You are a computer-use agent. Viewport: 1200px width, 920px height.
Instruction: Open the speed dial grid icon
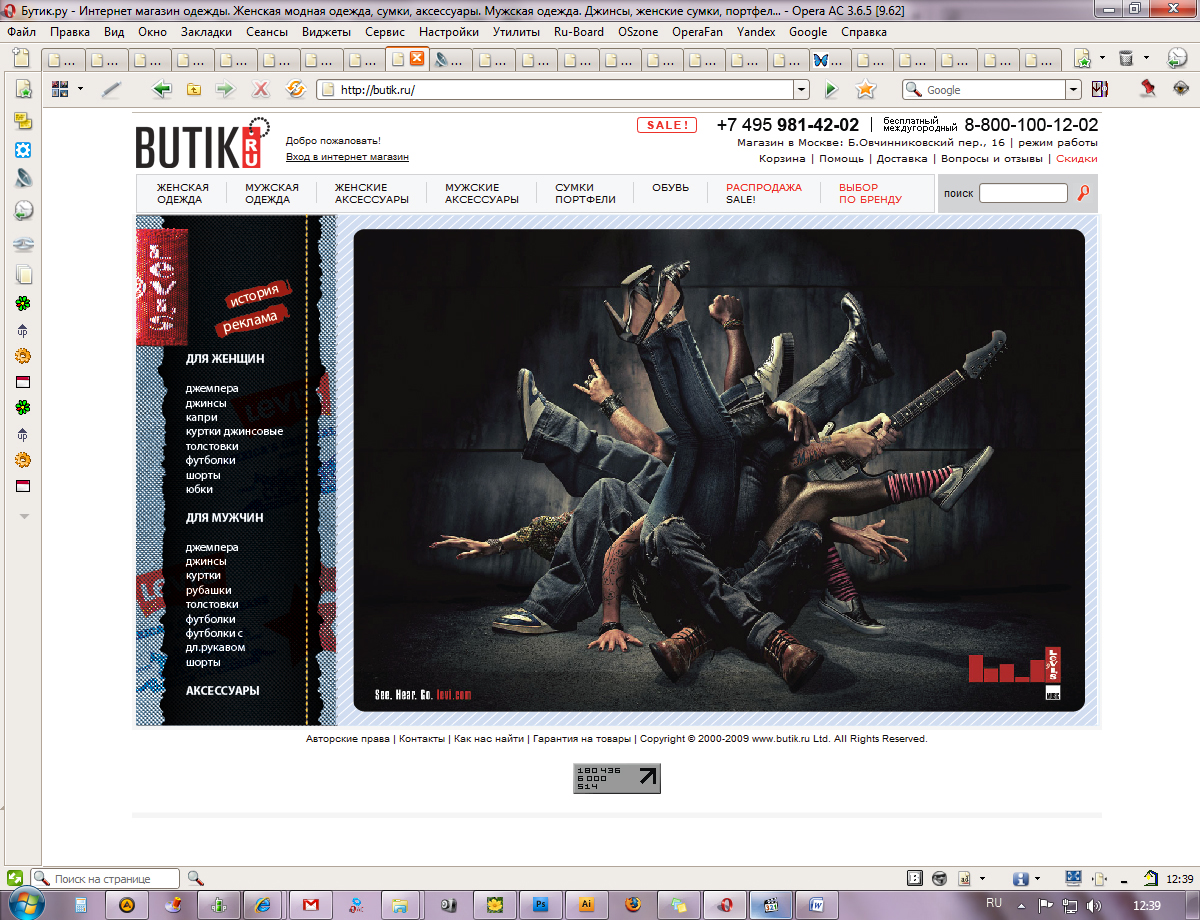click(x=60, y=89)
